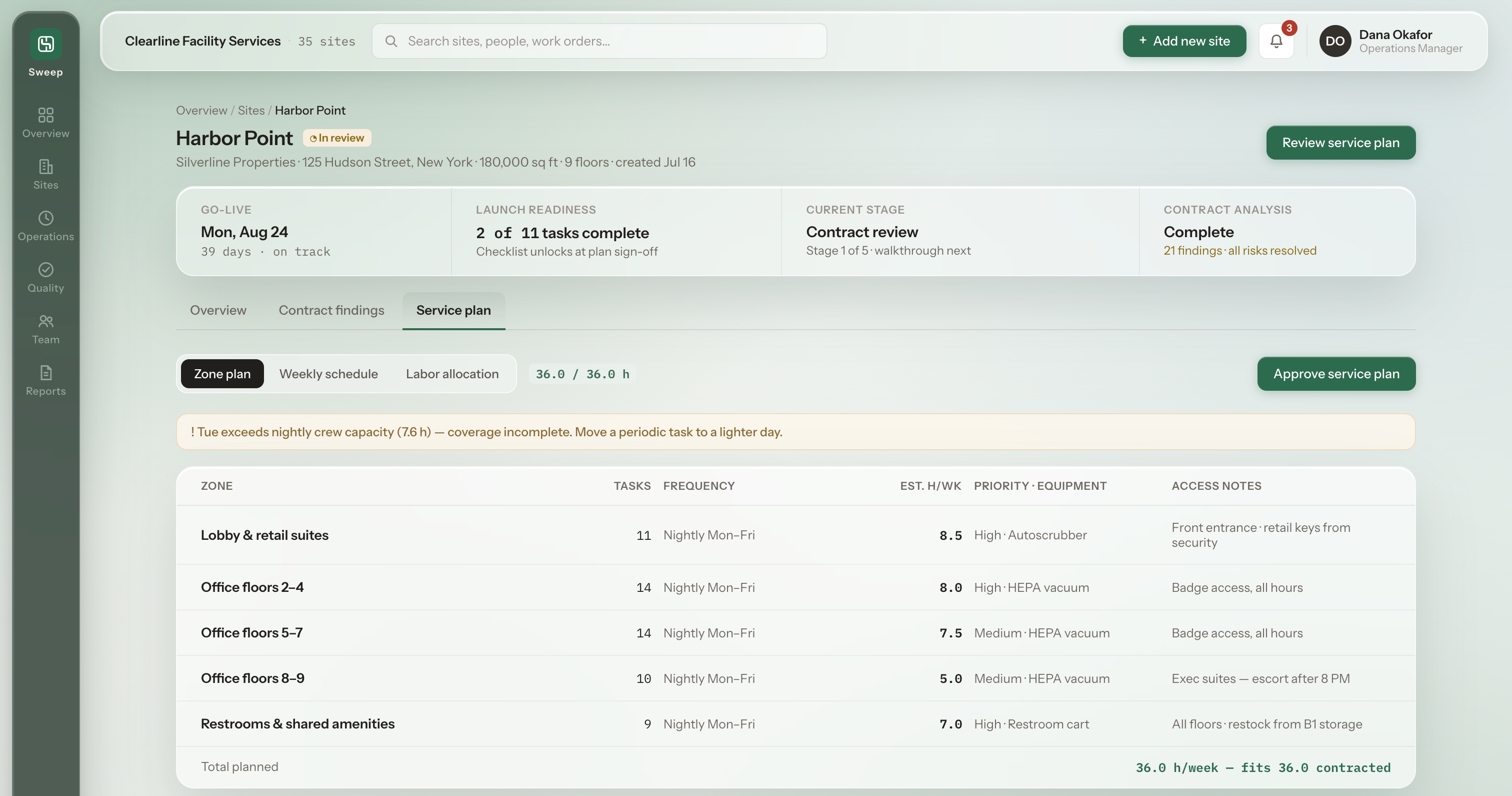1512x796 pixels.
Task: Click Review service plan button
Action: point(1340,143)
